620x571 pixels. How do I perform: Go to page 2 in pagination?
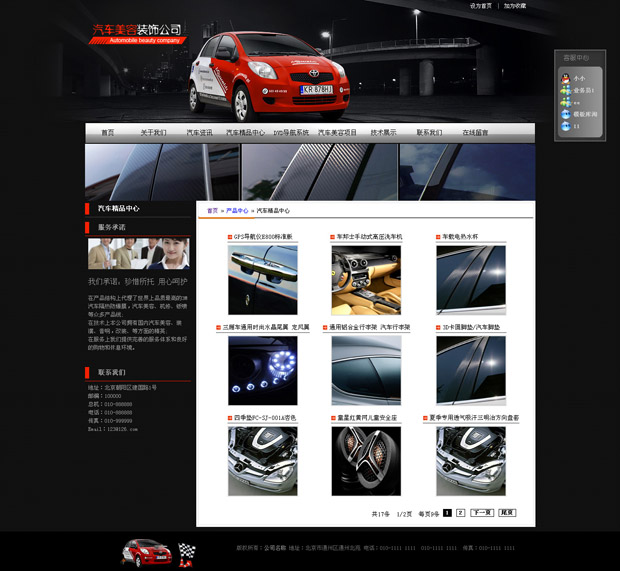click(460, 513)
